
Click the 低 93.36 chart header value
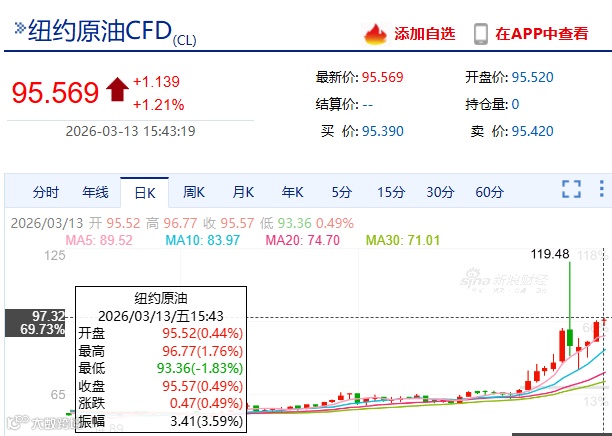[286, 223]
